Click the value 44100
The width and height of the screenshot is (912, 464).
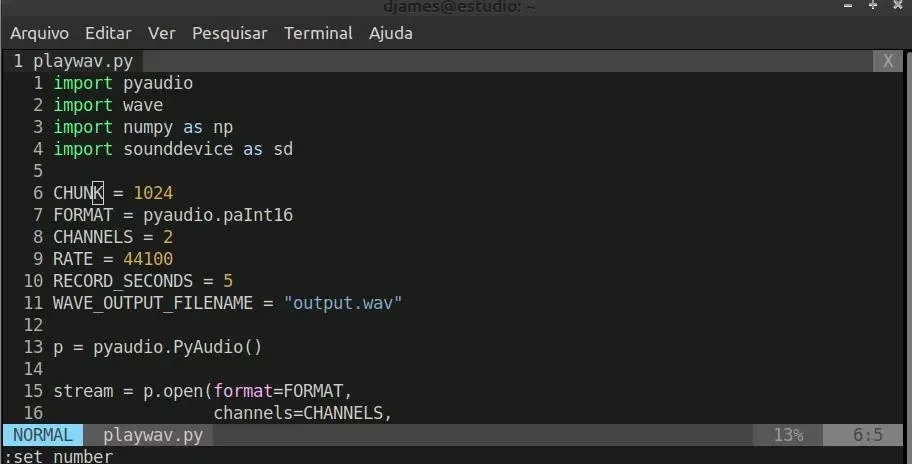[148, 259]
